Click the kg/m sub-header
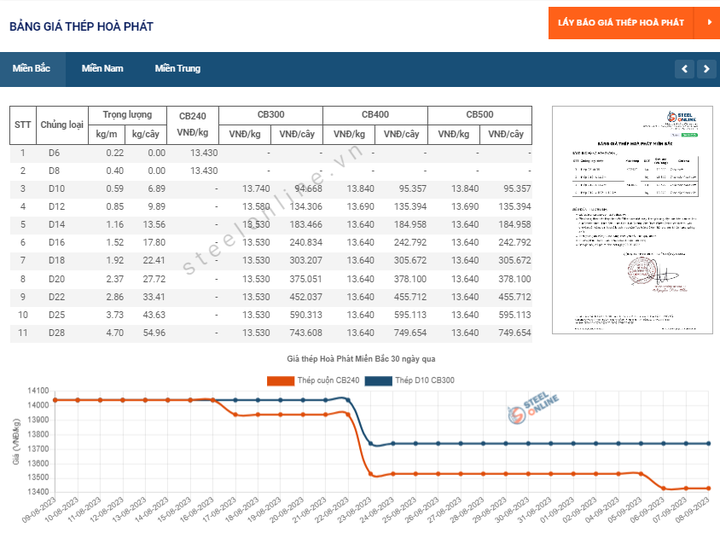This screenshot has width=720, height=533. [107, 134]
